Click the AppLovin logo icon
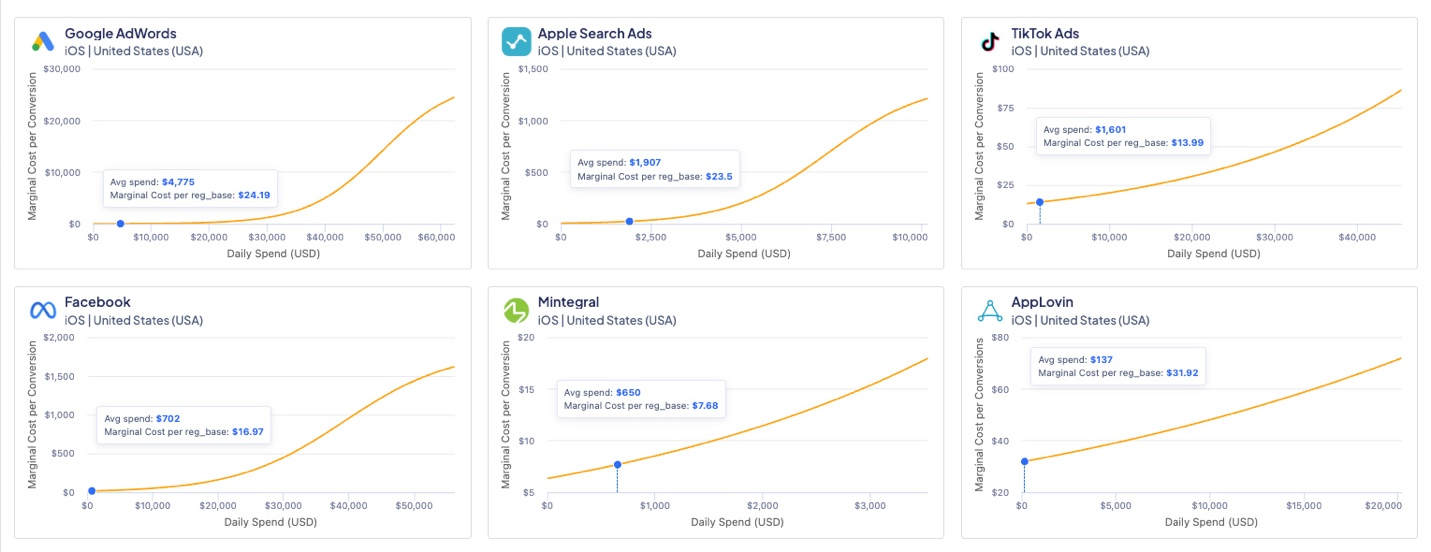The height and width of the screenshot is (552, 1431). (x=989, y=310)
